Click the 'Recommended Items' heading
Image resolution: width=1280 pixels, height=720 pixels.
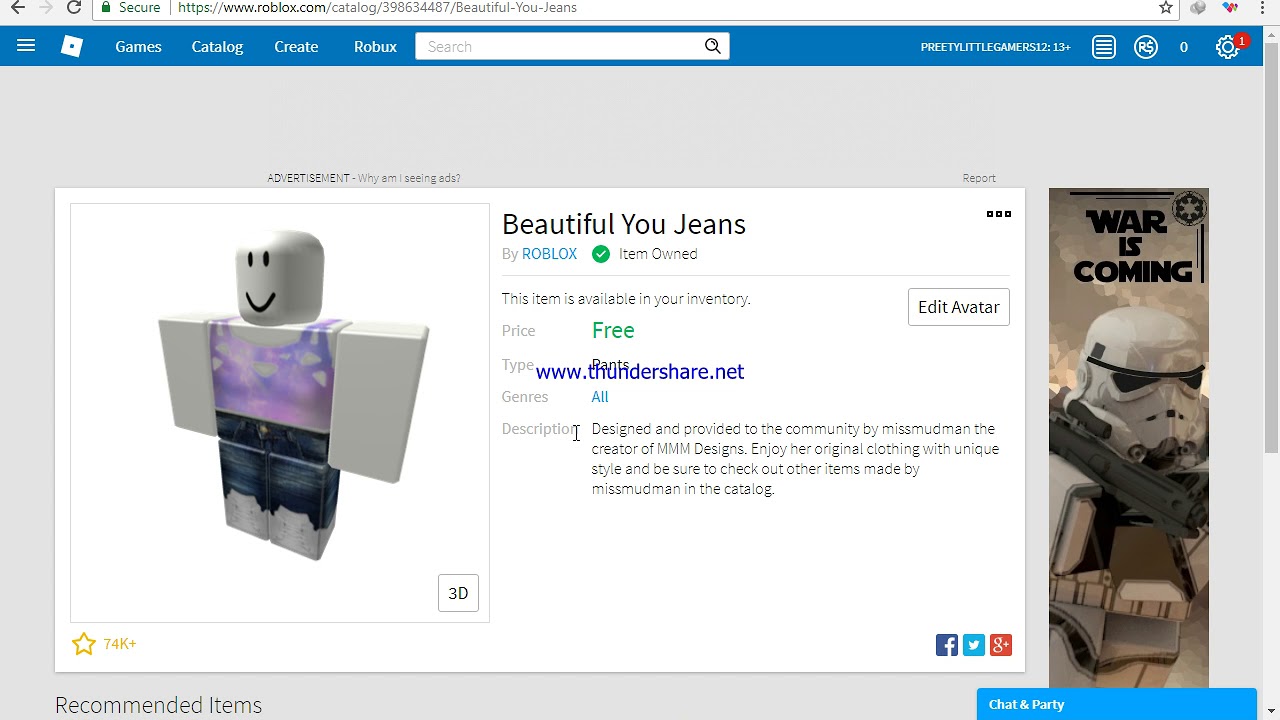(x=158, y=705)
